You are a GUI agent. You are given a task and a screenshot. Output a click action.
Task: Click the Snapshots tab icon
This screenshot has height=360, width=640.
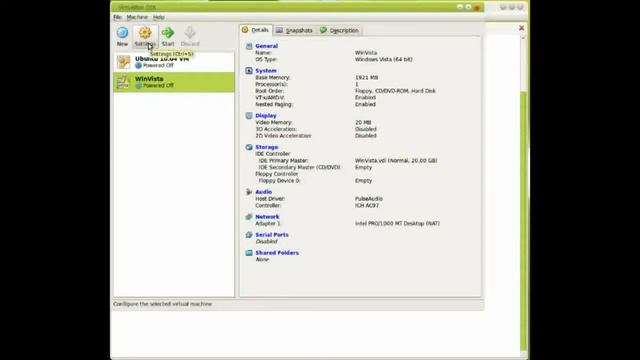(280, 30)
